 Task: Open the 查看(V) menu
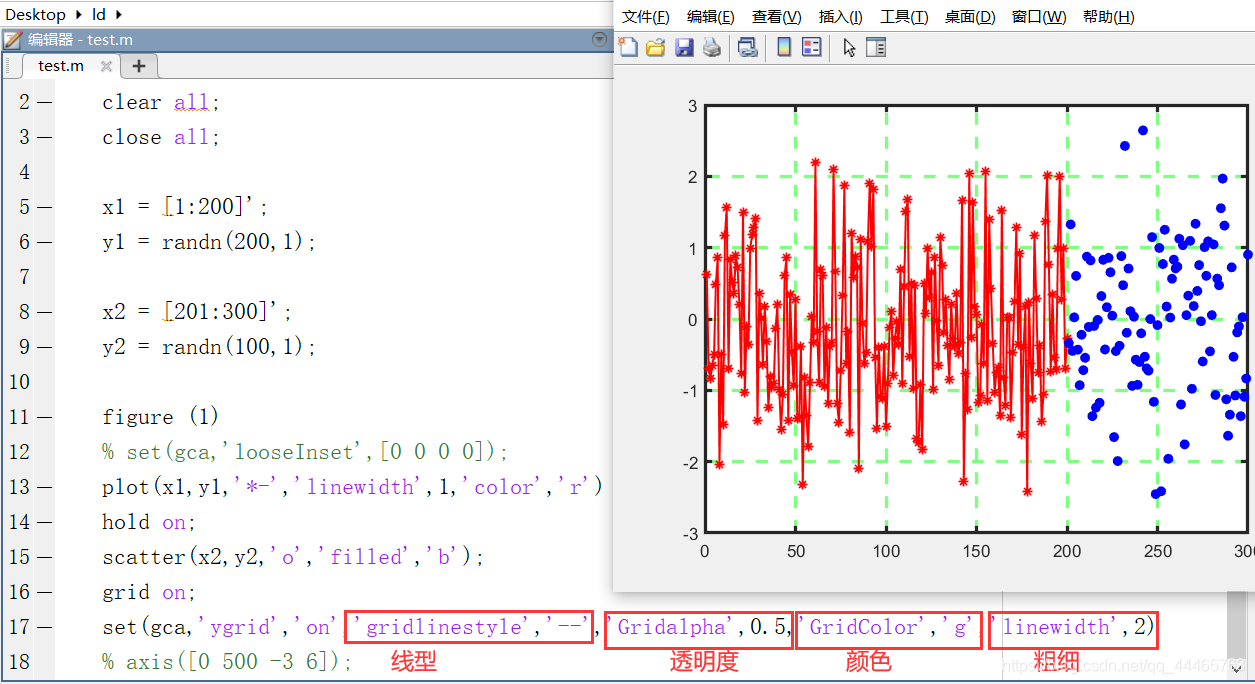point(777,17)
